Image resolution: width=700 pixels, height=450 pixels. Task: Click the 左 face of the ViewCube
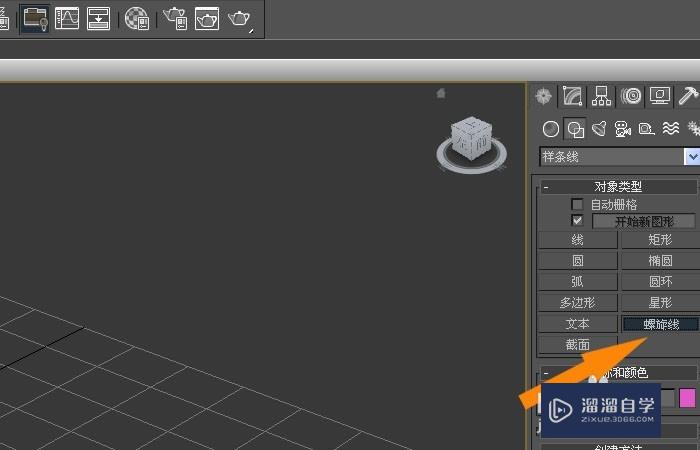coord(461,142)
